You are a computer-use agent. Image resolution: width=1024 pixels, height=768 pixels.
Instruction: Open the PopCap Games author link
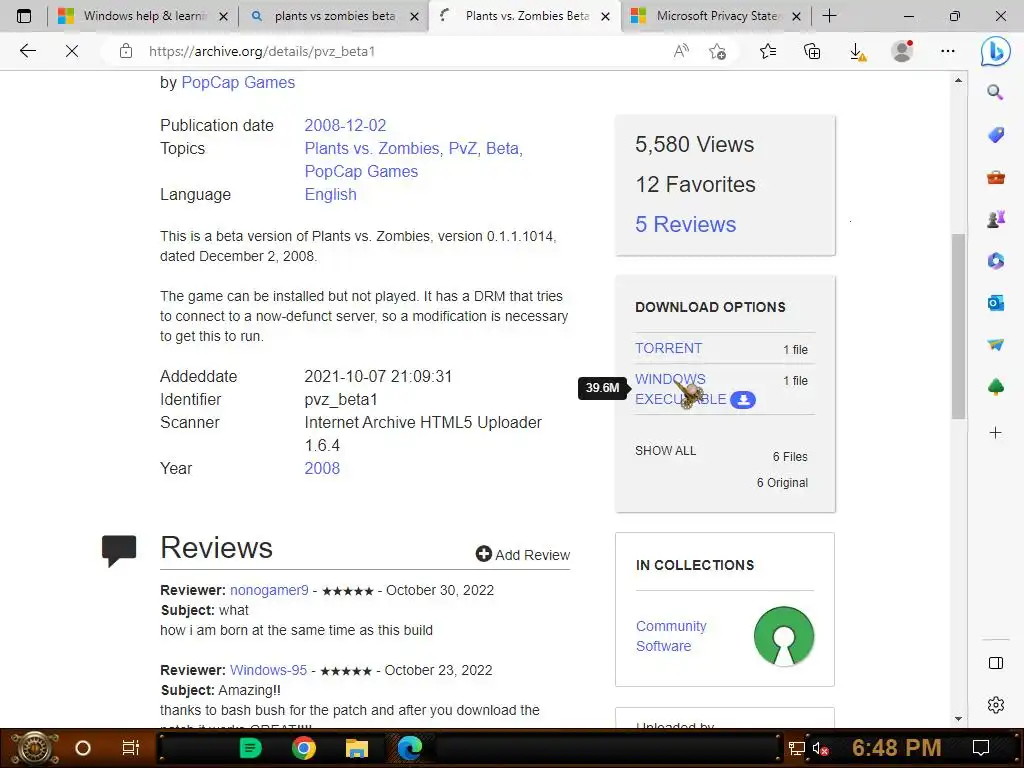click(x=238, y=82)
